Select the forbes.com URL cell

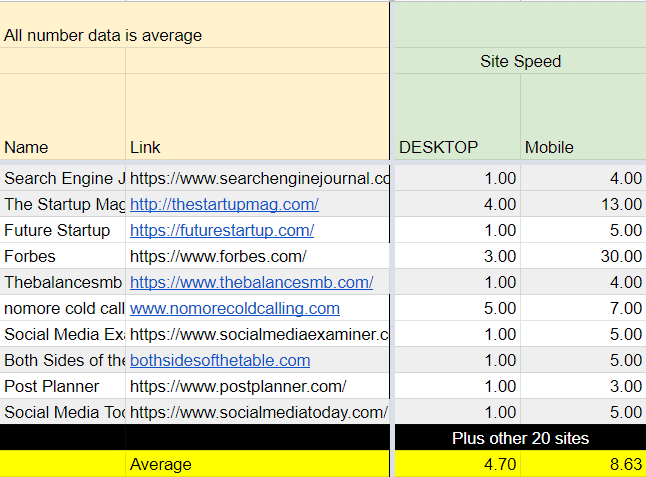coord(257,256)
